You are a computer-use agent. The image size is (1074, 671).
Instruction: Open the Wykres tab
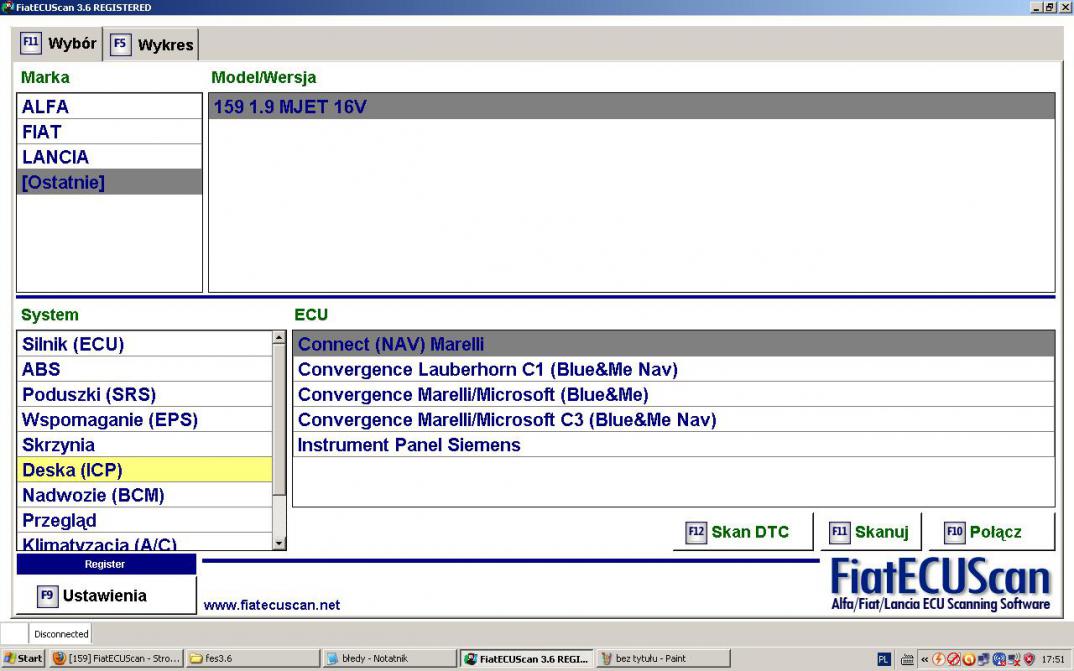[x=152, y=45]
